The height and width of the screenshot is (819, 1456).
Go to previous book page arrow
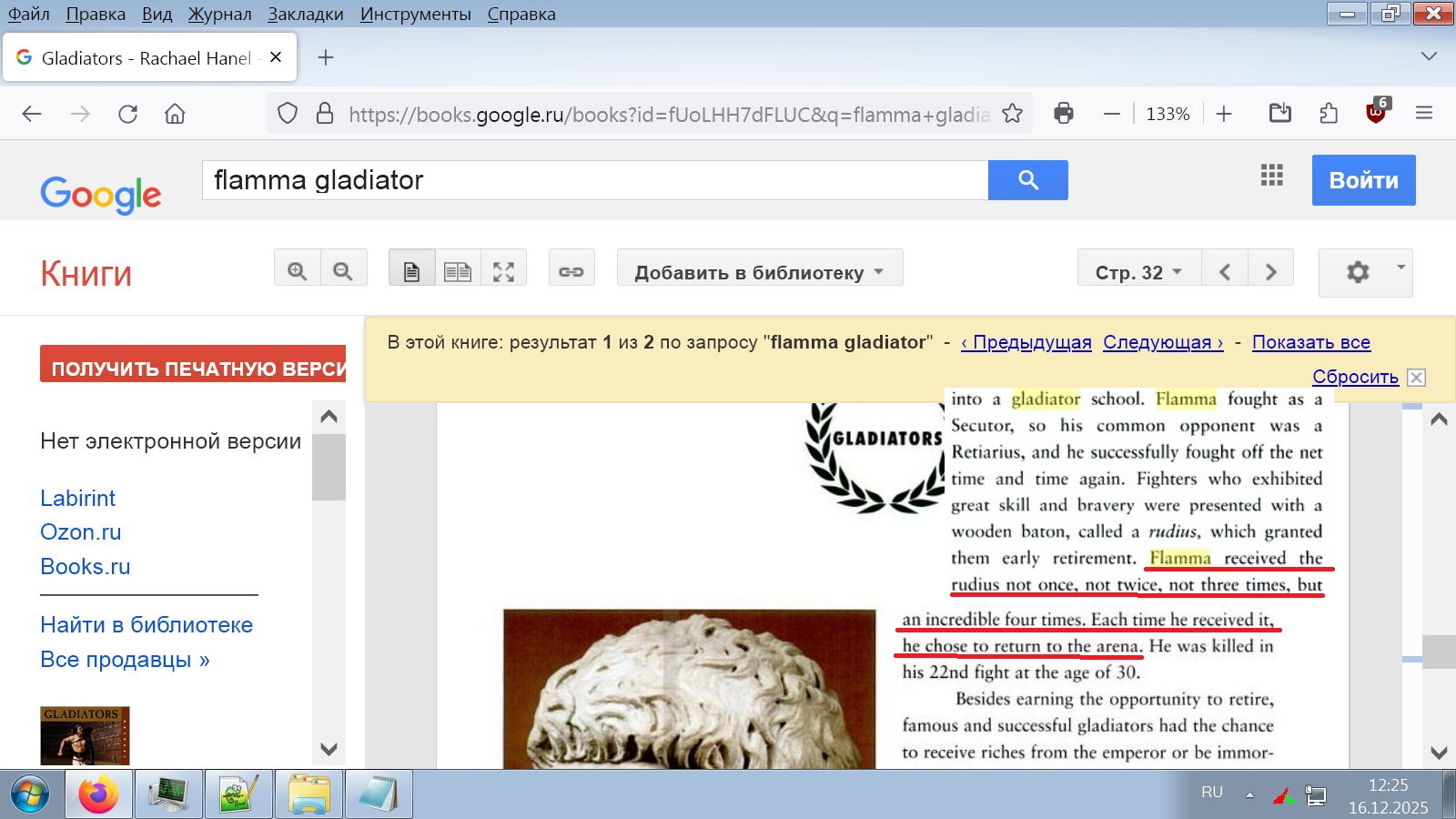click(1225, 272)
